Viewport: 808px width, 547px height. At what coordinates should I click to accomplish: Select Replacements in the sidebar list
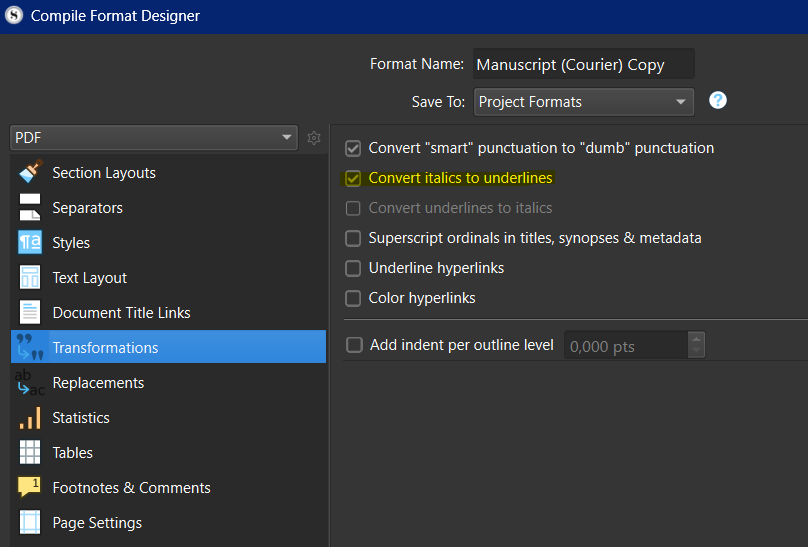click(98, 382)
